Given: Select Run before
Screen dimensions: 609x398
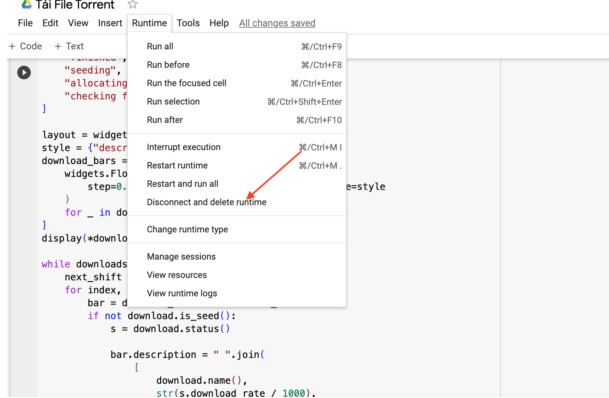Looking at the screenshot, I should tap(237, 64).
